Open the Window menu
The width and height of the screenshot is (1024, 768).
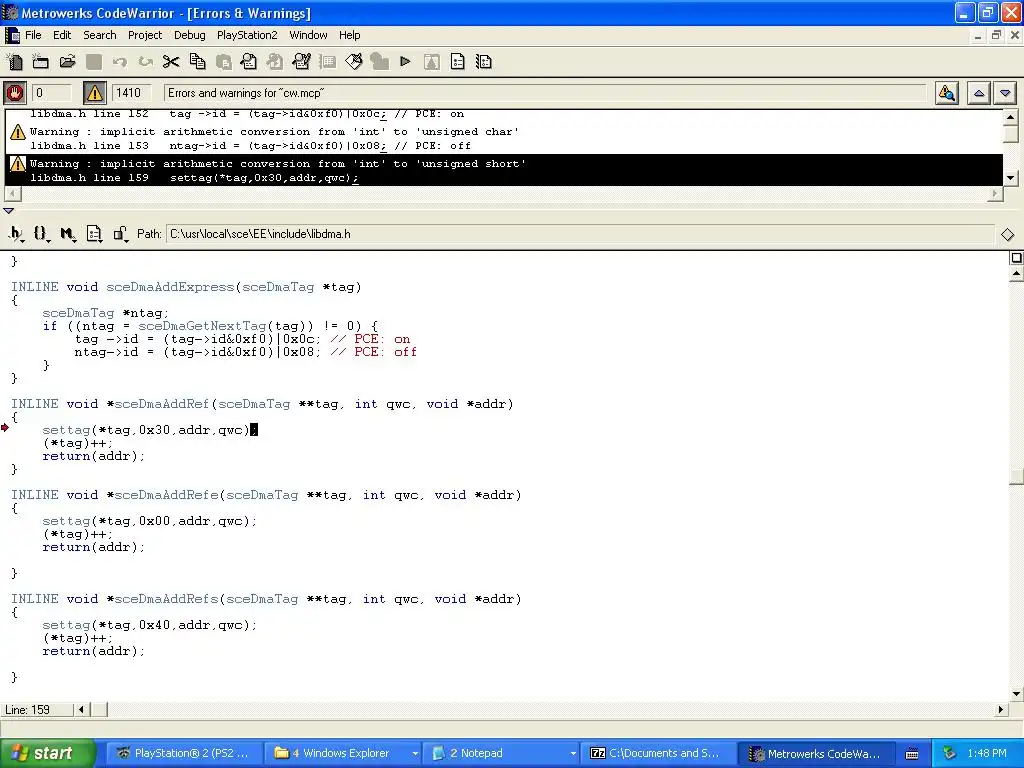pyautogui.click(x=308, y=35)
